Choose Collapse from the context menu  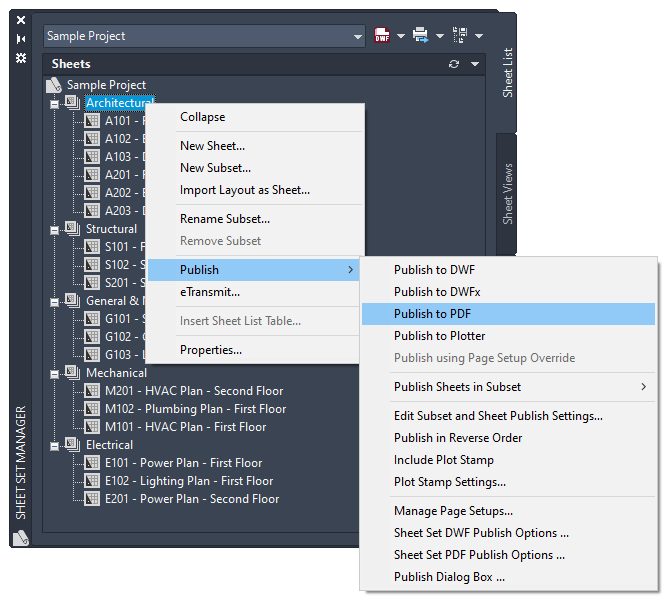(255, 117)
